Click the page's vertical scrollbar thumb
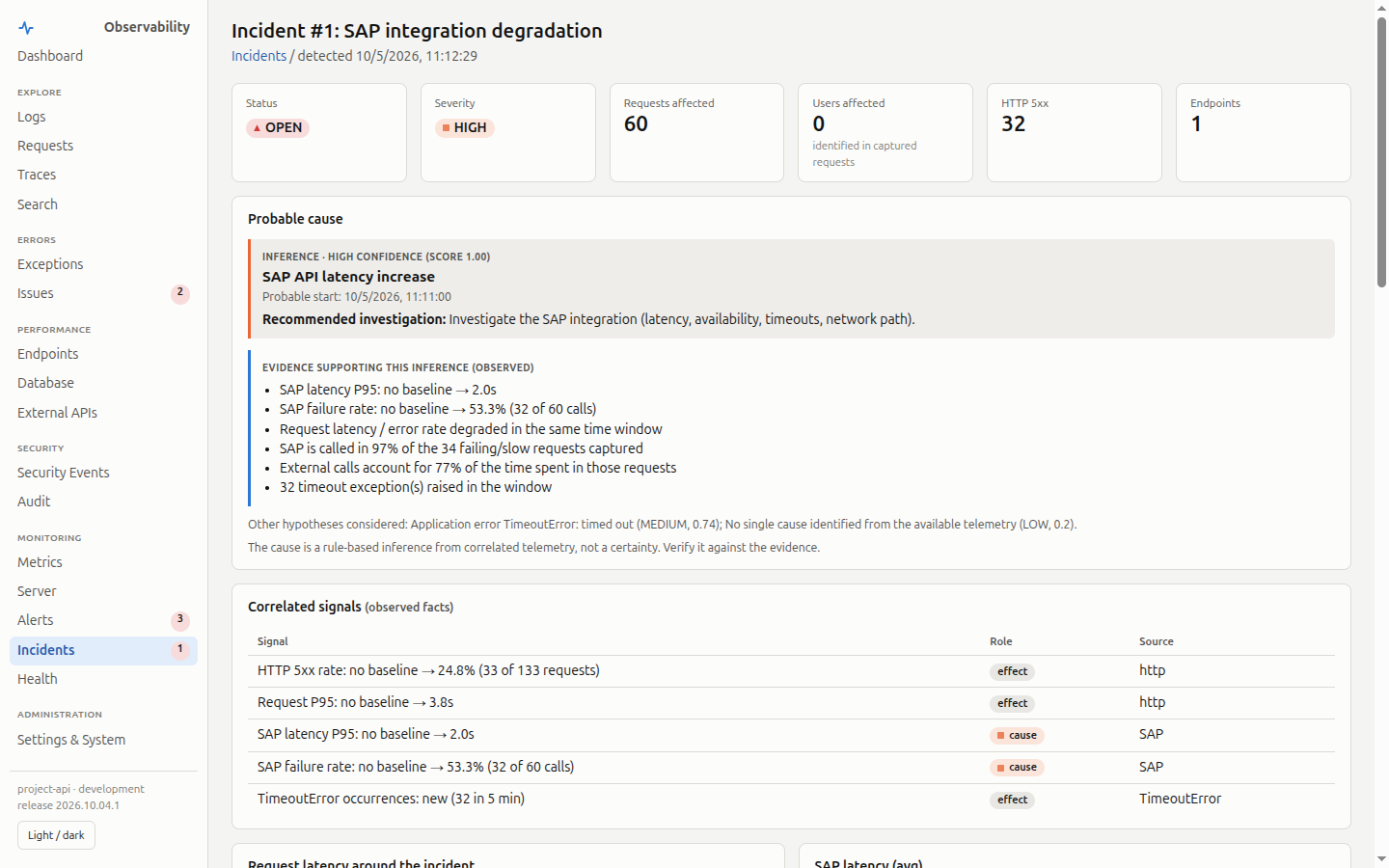 pyautogui.click(x=1381, y=152)
